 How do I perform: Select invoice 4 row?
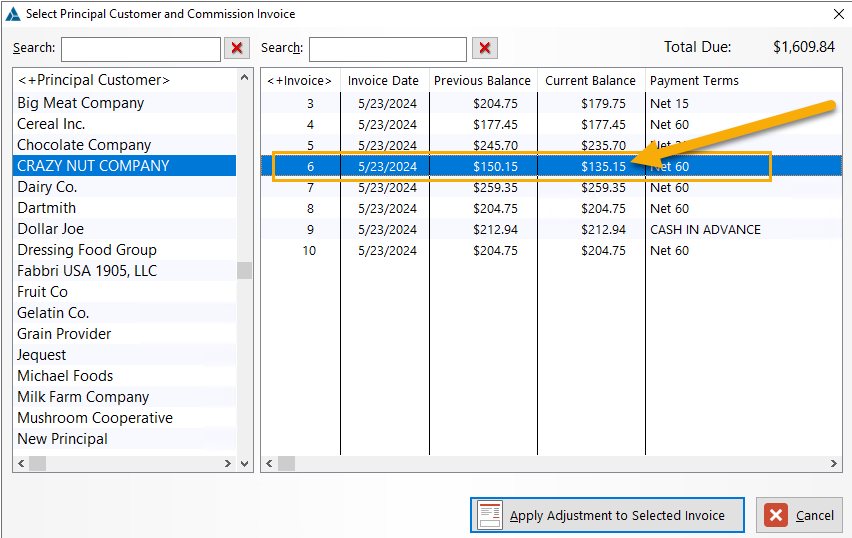552,124
